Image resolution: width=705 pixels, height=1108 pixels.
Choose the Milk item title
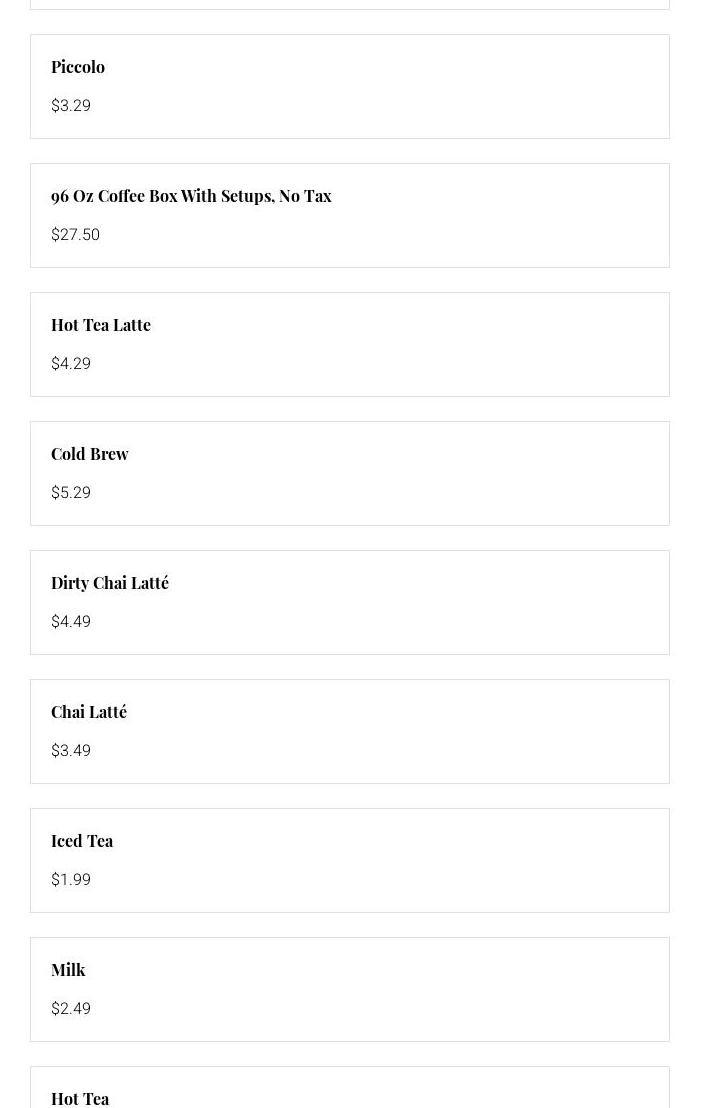(68, 970)
